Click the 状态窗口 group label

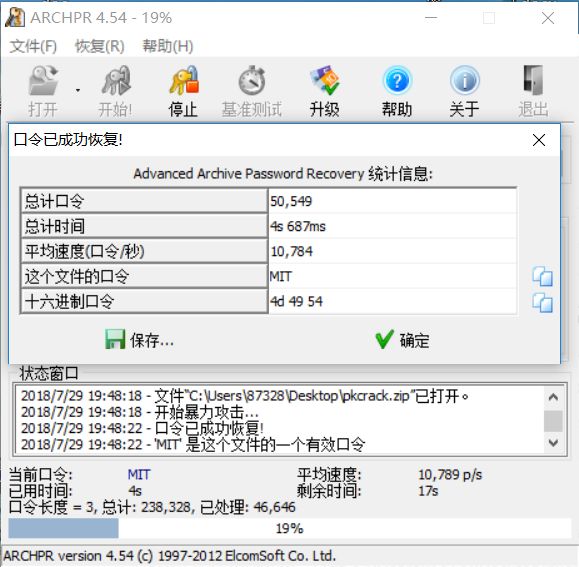tap(49, 373)
